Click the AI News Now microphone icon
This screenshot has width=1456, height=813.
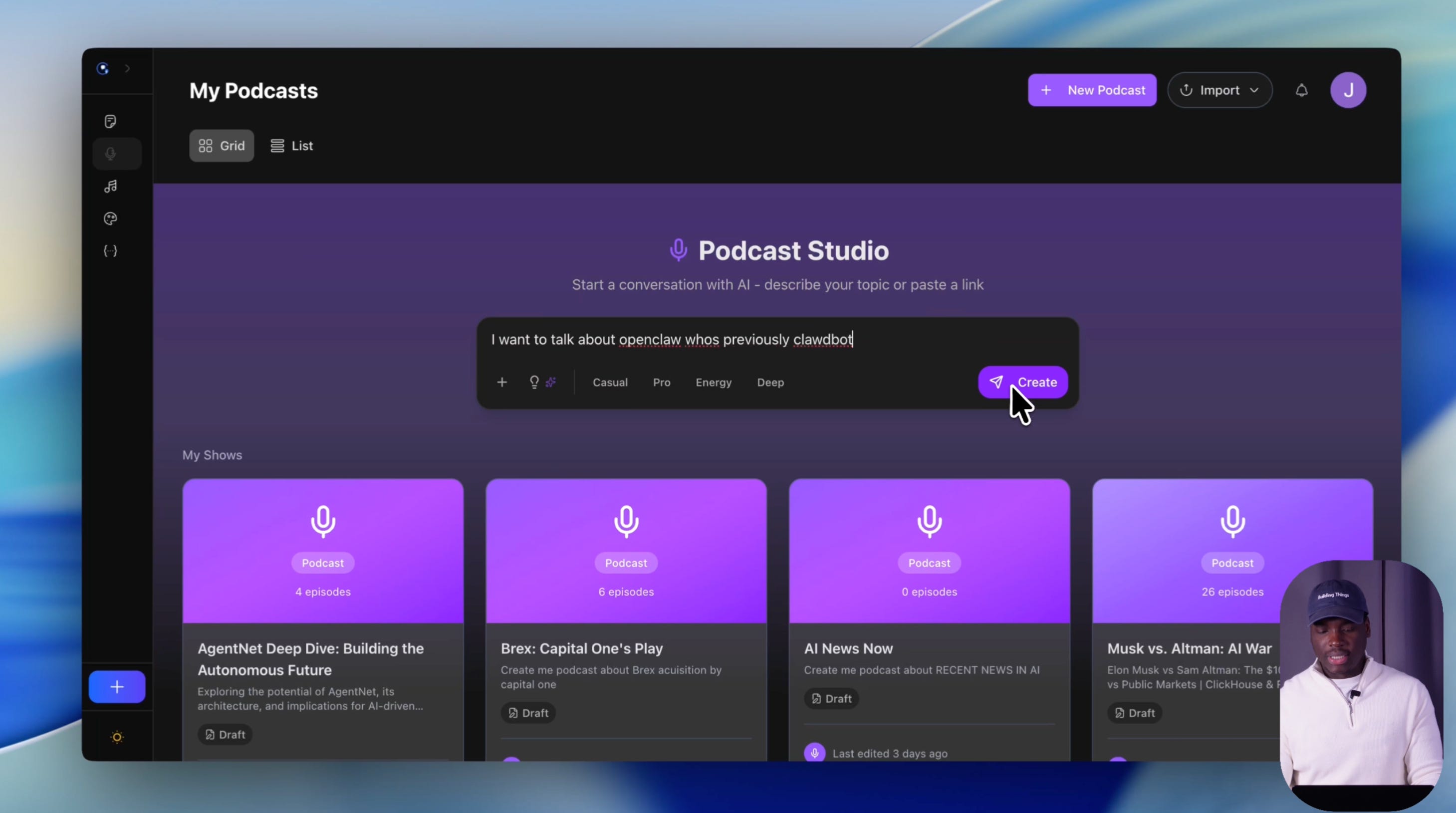click(929, 521)
